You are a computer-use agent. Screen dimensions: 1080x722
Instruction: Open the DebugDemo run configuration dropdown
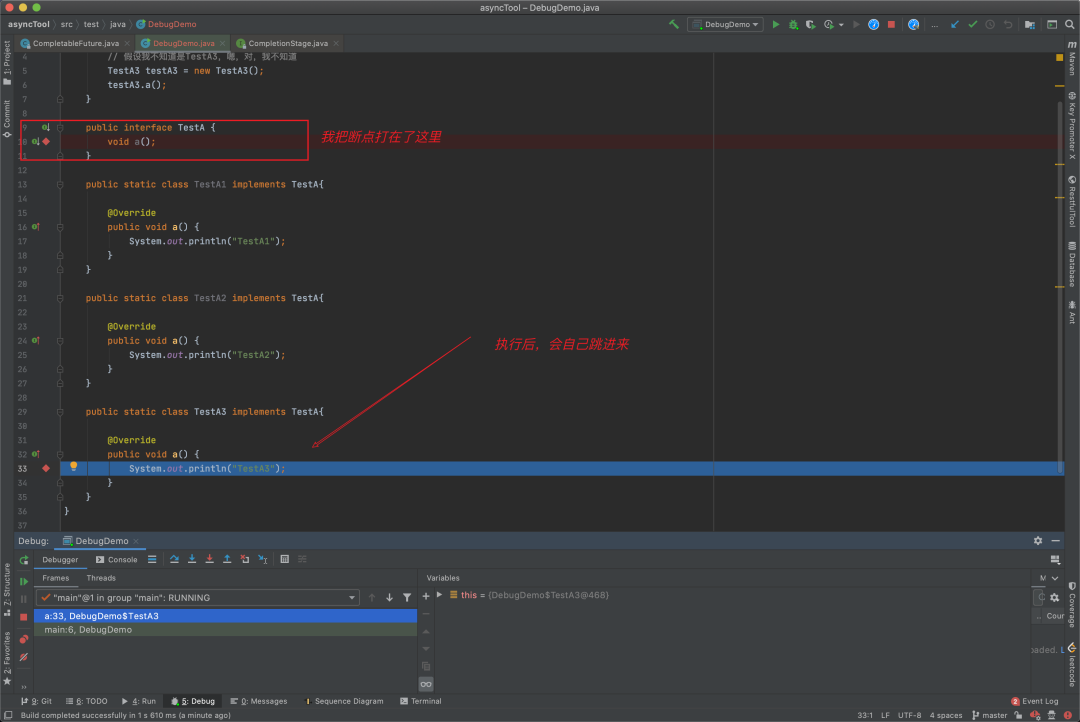tap(725, 24)
